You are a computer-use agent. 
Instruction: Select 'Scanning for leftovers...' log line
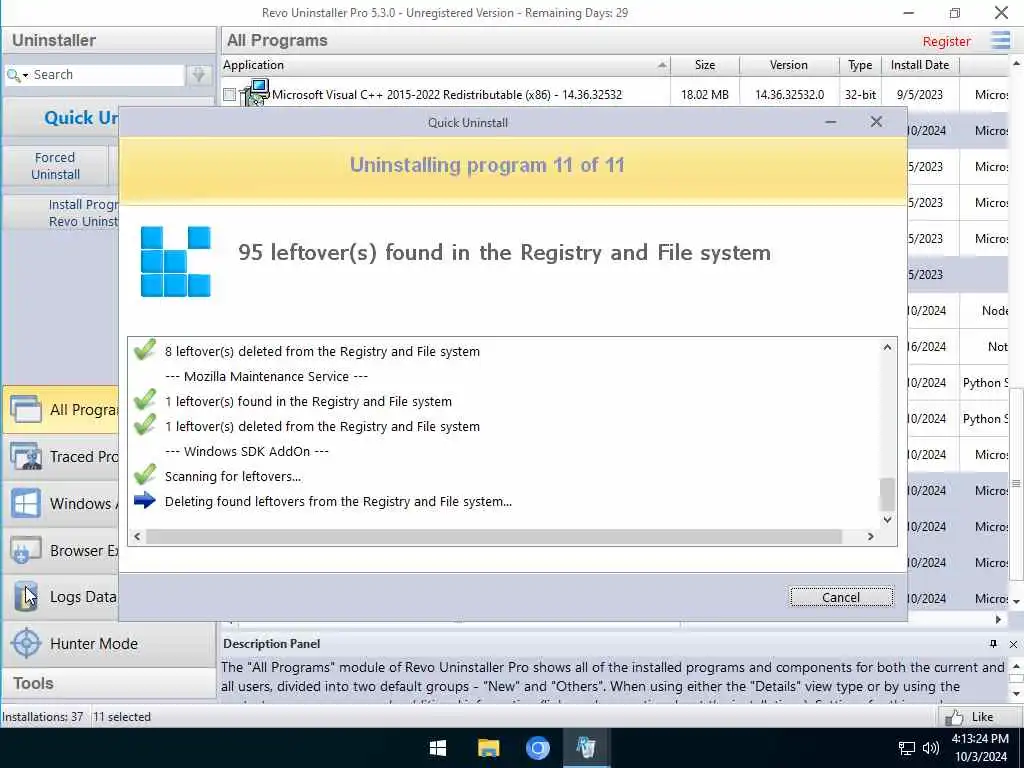click(x=233, y=476)
